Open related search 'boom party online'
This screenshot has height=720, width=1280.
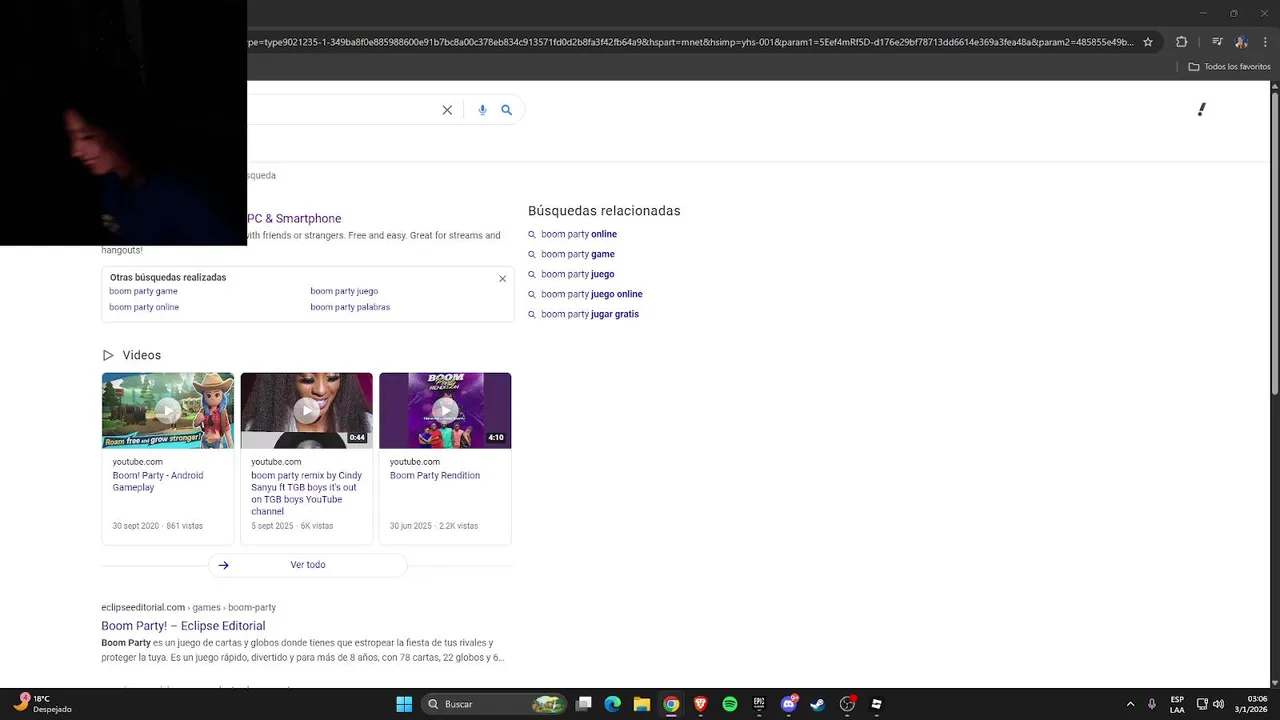point(579,234)
